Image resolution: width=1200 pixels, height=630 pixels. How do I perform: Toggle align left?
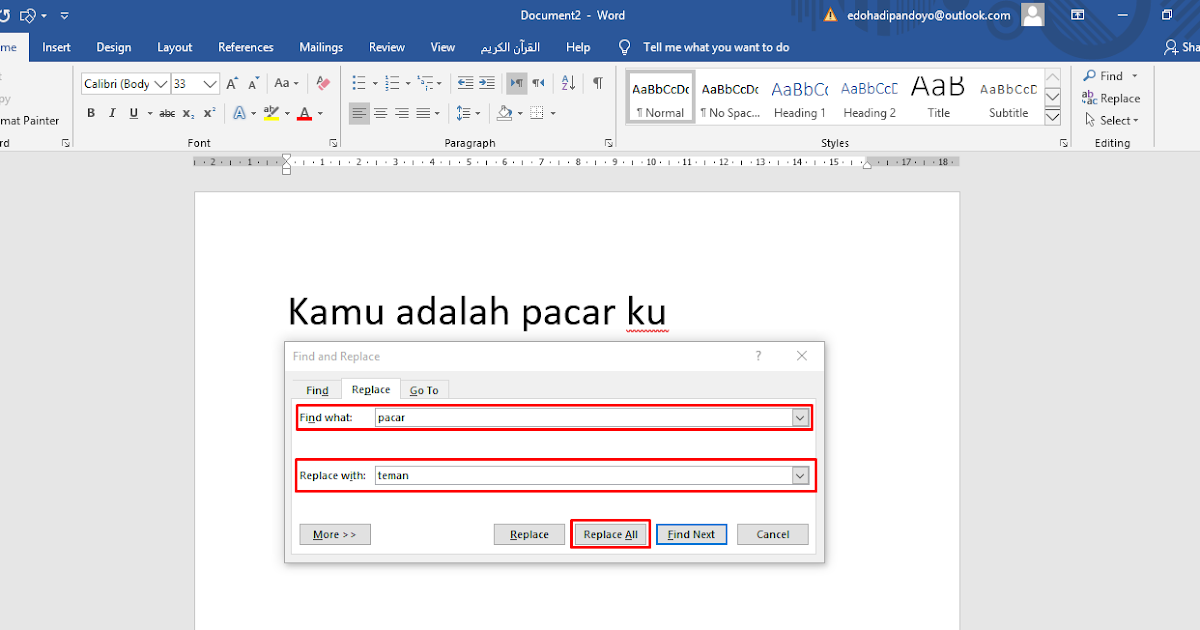tap(360, 113)
